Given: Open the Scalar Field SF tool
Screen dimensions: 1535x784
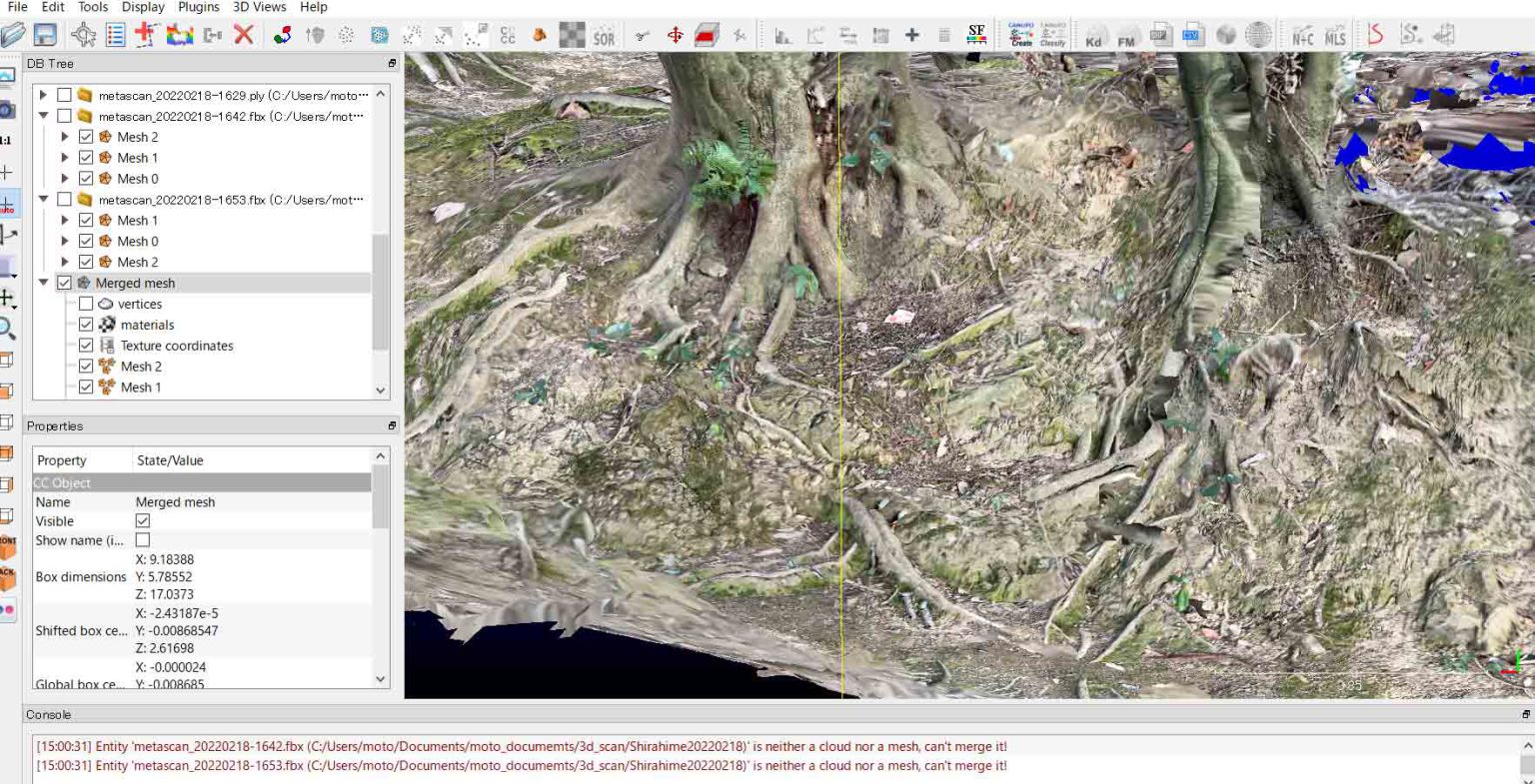Looking at the screenshot, I should [x=976, y=34].
